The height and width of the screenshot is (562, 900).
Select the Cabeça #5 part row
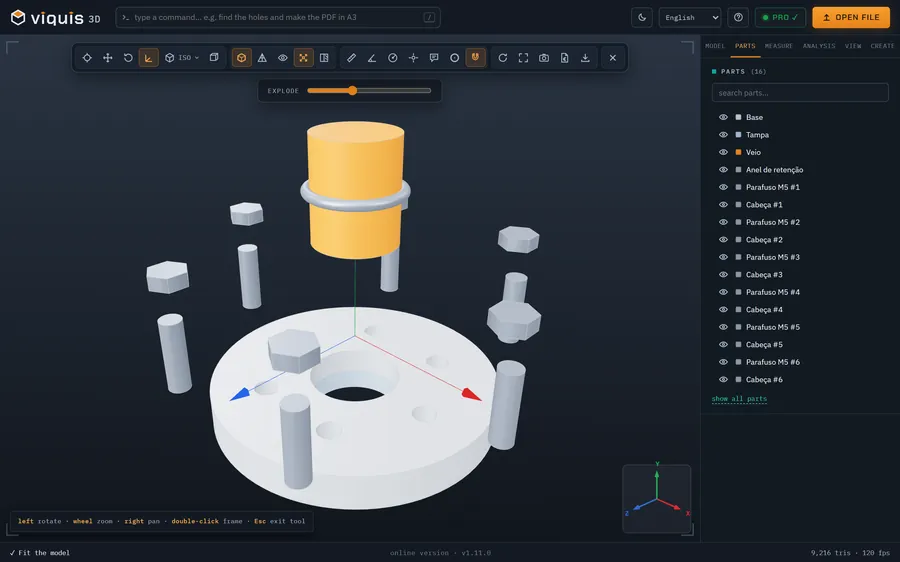[x=800, y=345]
